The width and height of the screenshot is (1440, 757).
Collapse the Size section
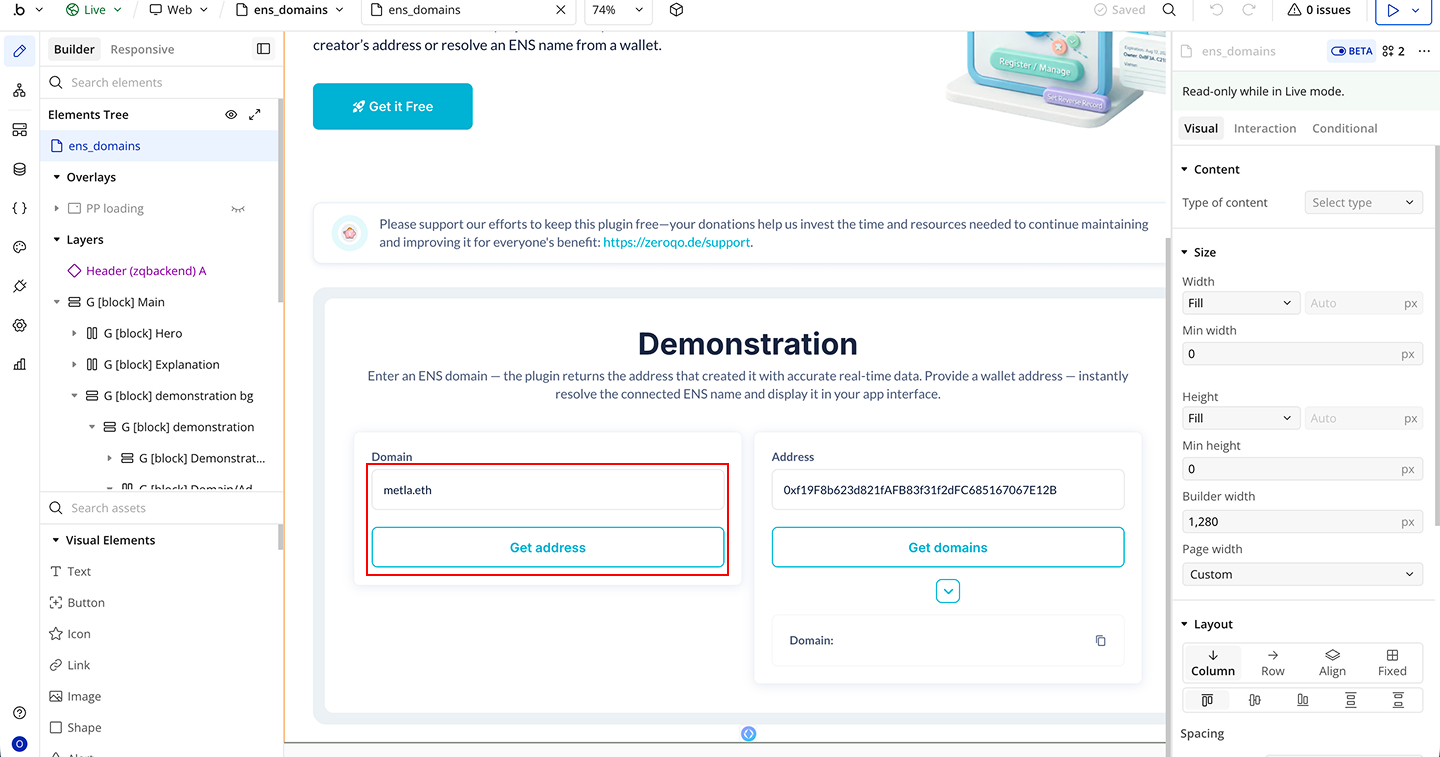pyautogui.click(x=1185, y=252)
